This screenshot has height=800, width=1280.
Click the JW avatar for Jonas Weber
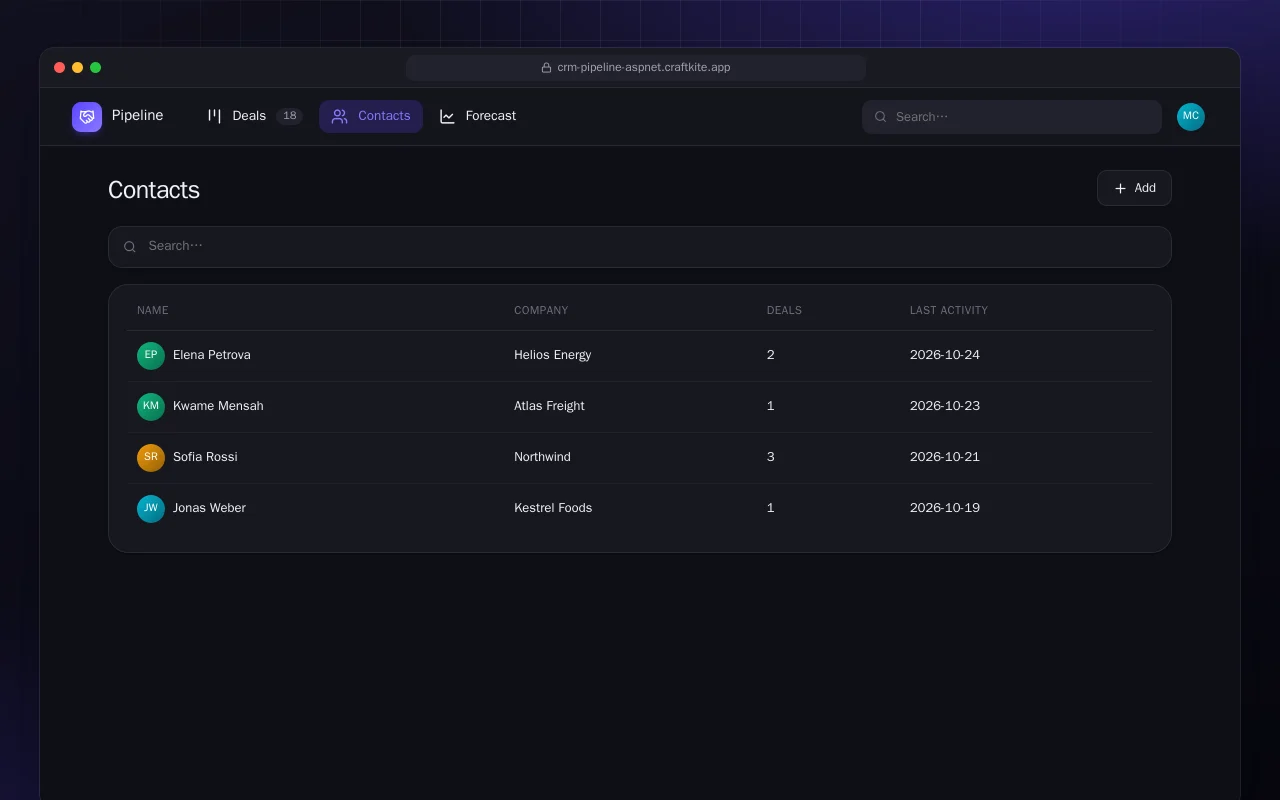click(151, 509)
